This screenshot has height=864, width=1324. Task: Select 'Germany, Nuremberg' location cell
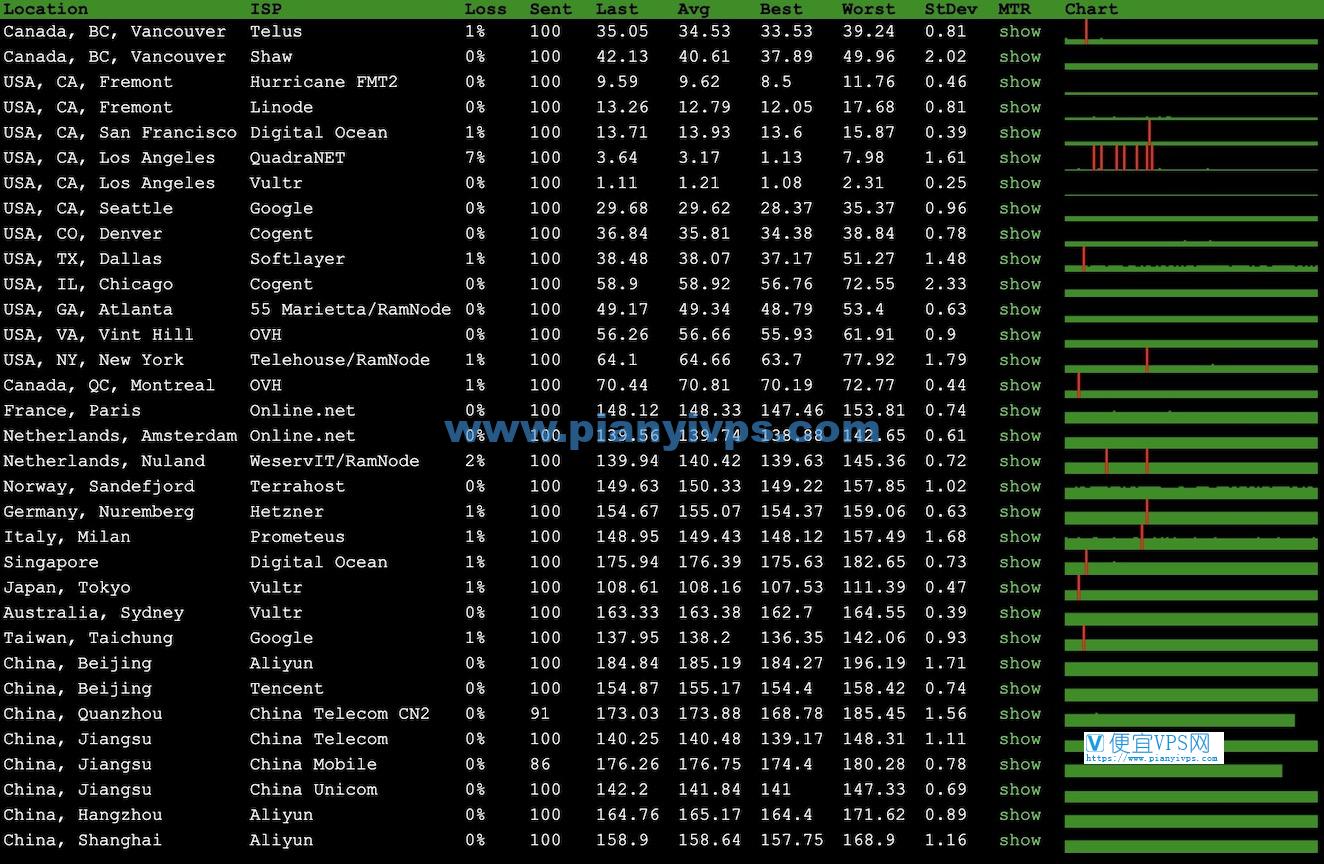(x=99, y=511)
